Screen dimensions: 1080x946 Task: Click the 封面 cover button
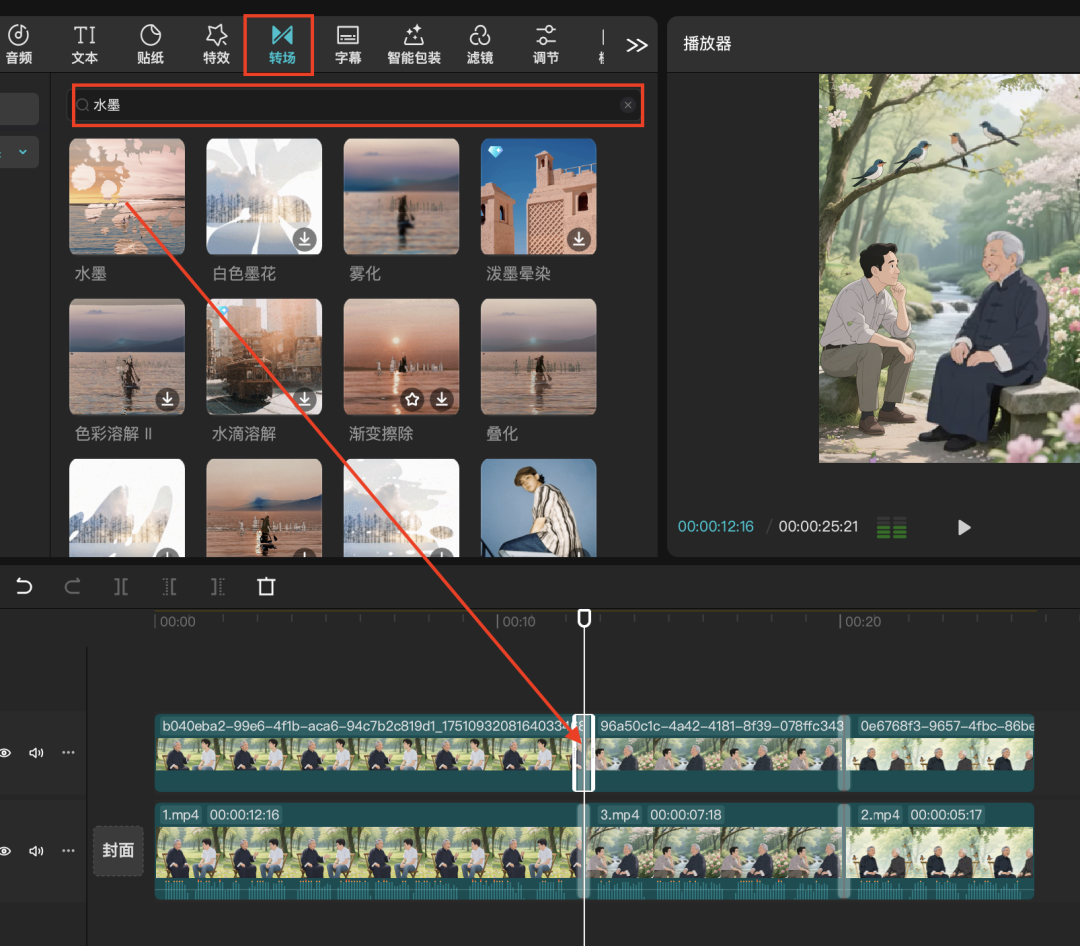(x=118, y=851)
